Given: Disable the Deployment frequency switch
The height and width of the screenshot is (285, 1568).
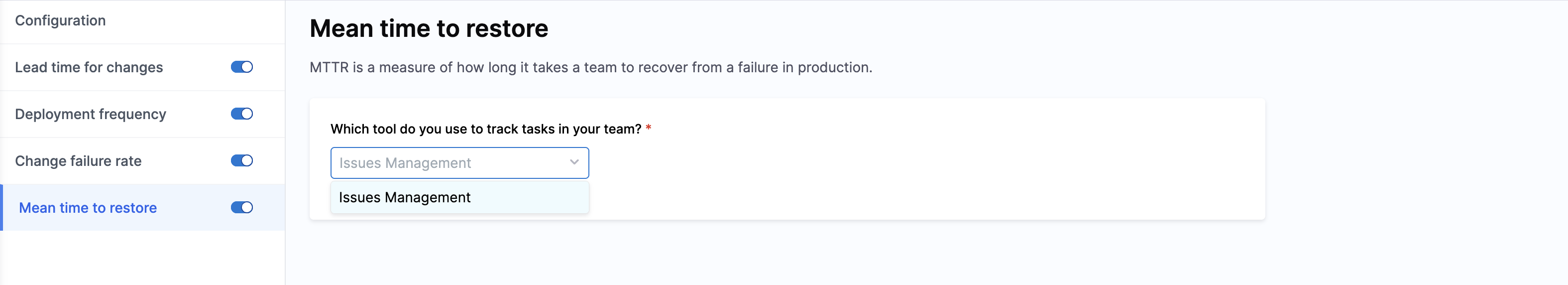Looking at the screenshot, I should (241, 114).
